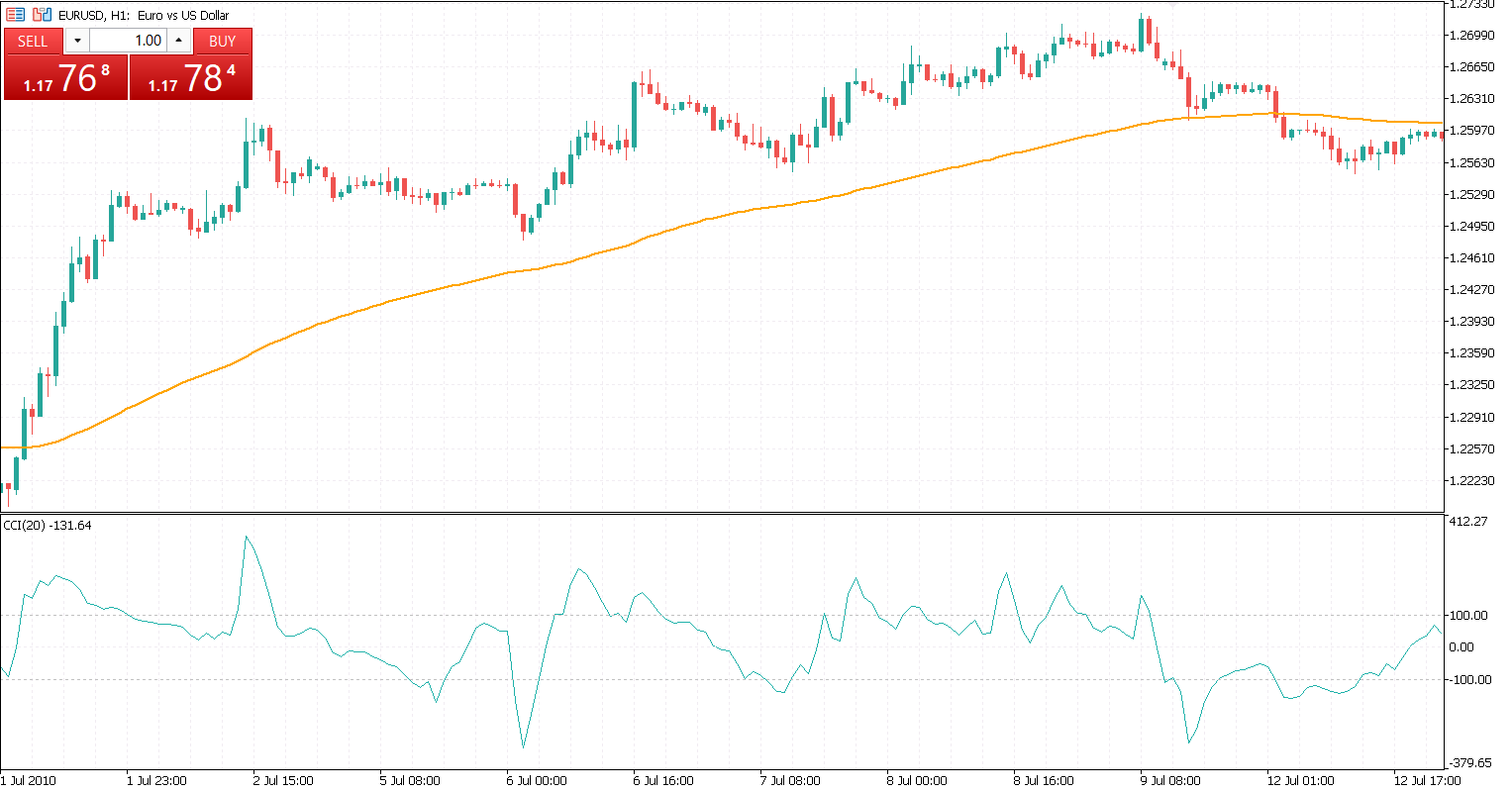
Task: Open the Depth of Market icon
Action: [x=42, y=15]
